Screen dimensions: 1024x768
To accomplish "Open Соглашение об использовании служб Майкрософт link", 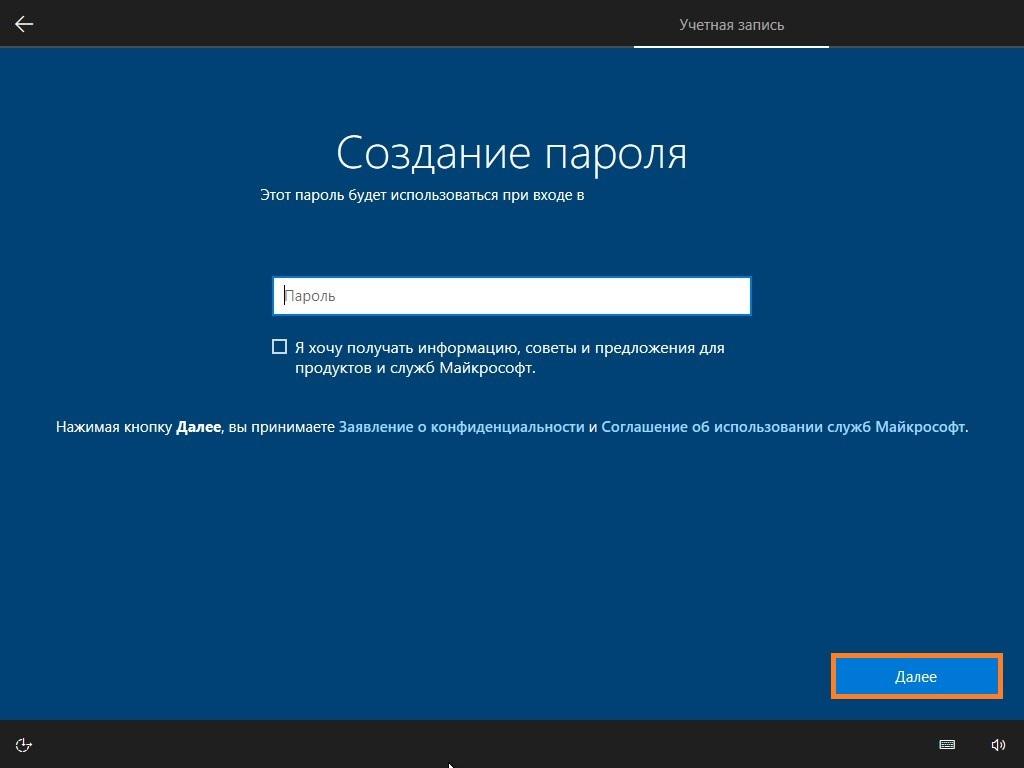I will coord(783,427).
